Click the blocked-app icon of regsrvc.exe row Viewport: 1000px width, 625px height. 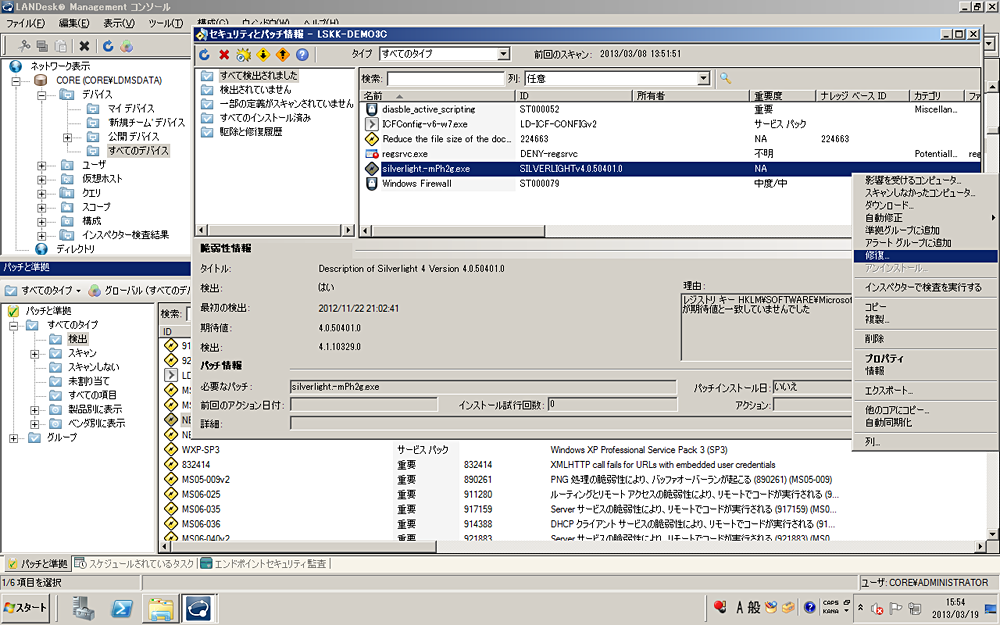coord(371,154)
